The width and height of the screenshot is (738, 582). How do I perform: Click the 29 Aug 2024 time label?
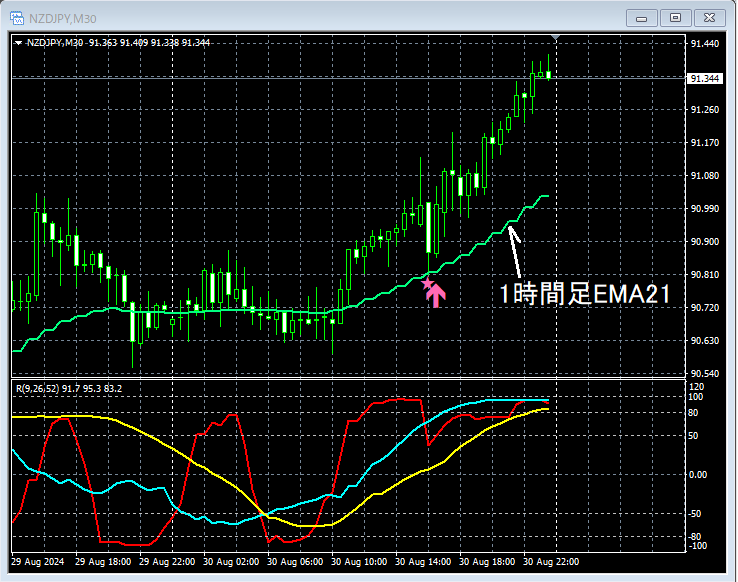(x=38, y=562)
